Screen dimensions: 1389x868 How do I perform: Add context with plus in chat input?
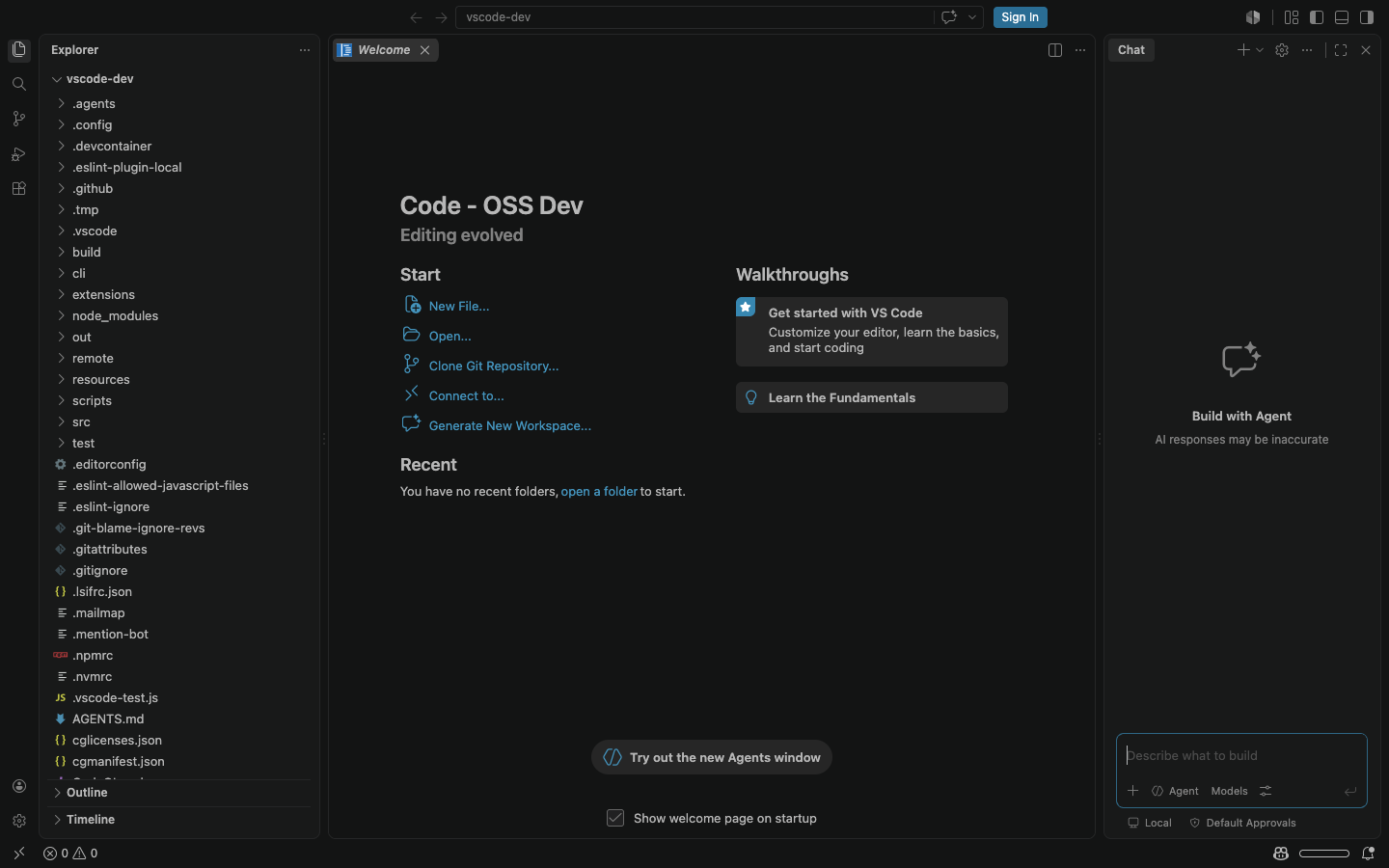pos(1133,791)
